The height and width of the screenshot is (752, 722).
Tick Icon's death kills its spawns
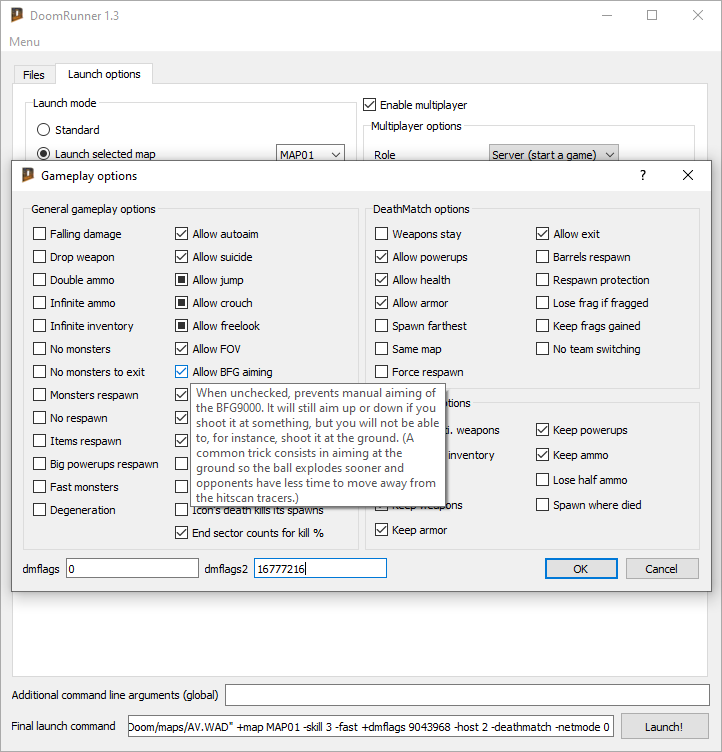coord(181,510)
